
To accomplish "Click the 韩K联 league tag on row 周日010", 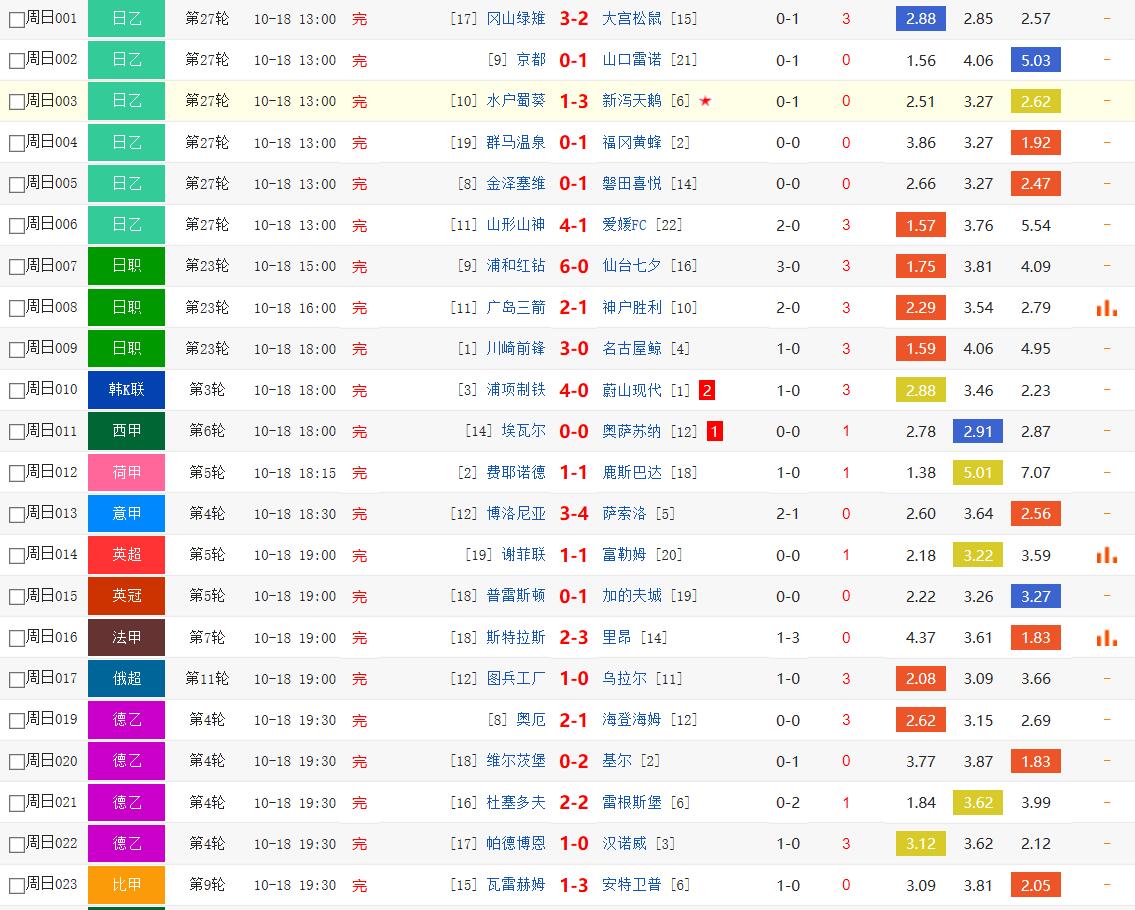I will click(x=127, y=389).
